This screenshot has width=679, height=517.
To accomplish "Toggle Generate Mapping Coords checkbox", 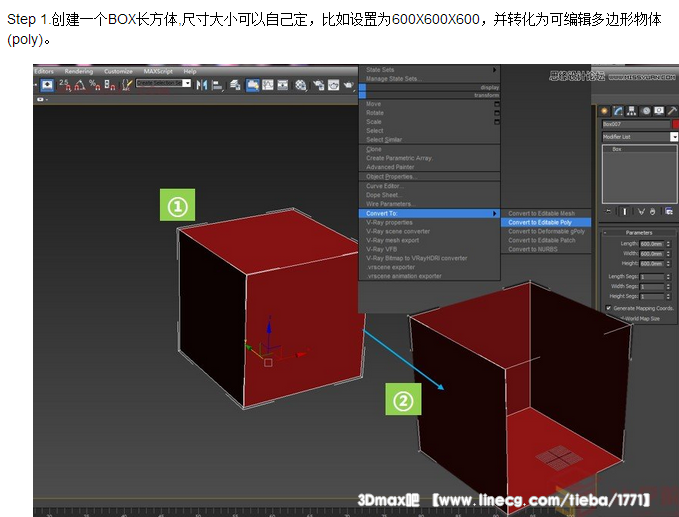I will tap(608, 308).
